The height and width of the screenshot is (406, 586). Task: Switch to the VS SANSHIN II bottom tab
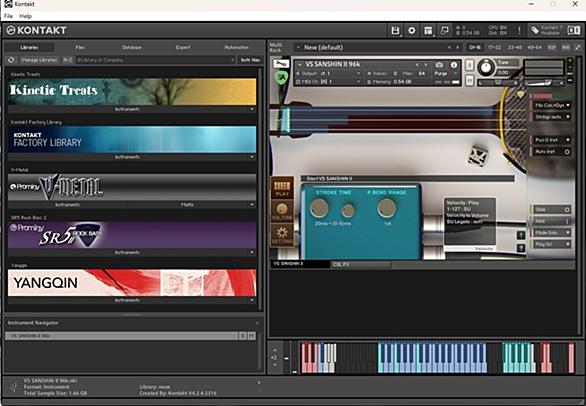[x=300, y=264]
